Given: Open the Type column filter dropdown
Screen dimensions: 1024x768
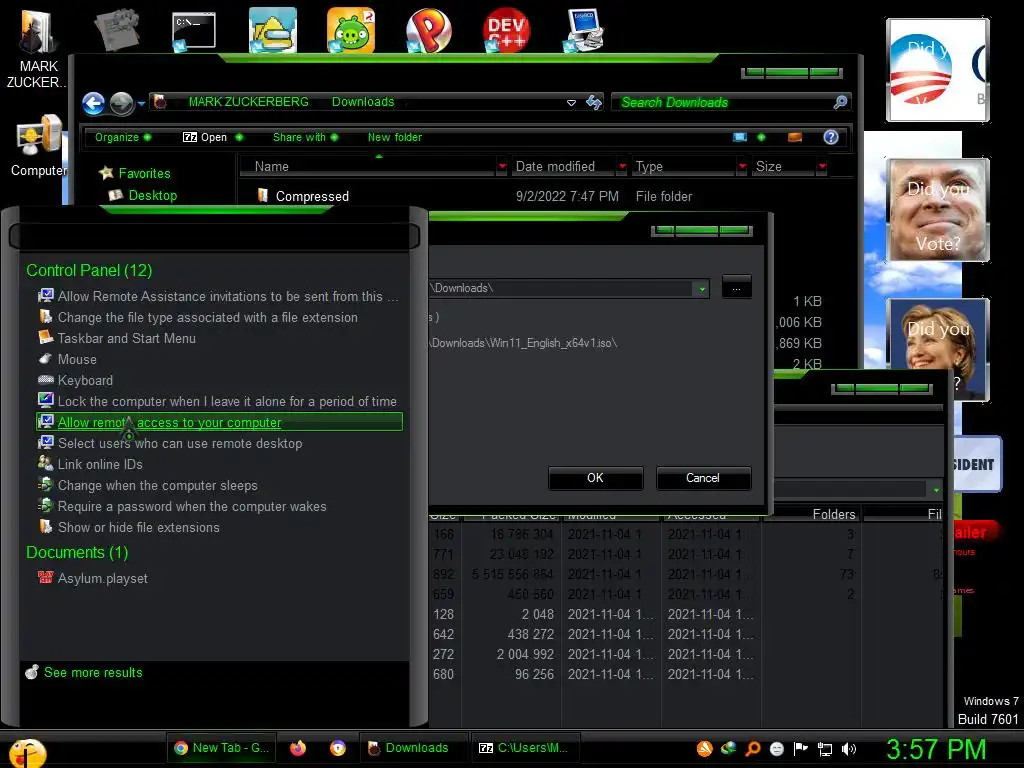Looking at the screenshot, I should pos(742,167).
